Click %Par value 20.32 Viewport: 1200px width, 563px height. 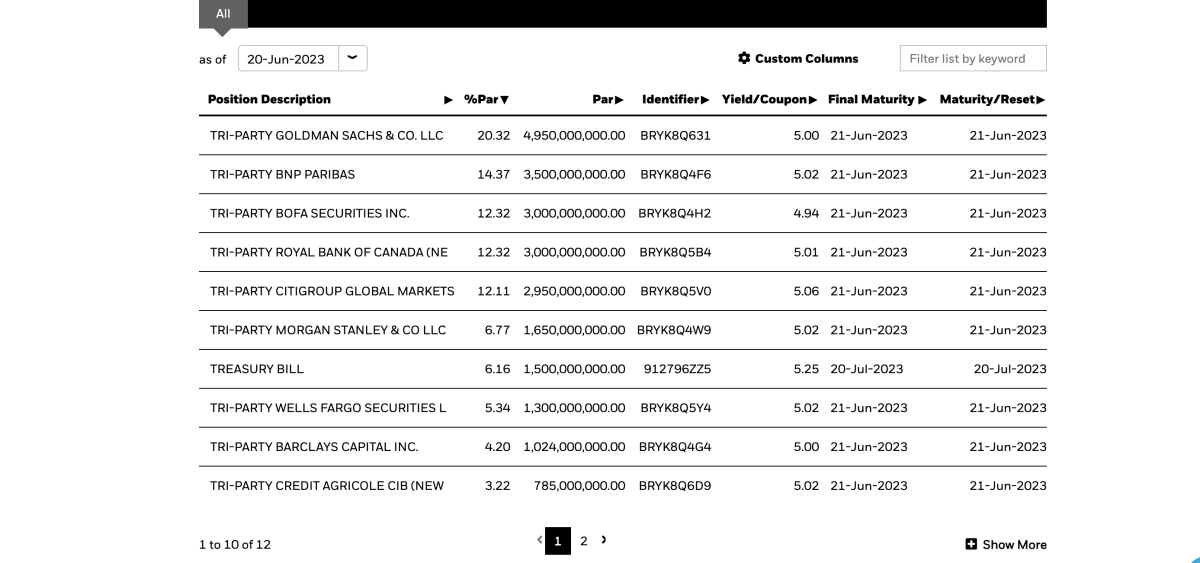click(x=494, y=135)
